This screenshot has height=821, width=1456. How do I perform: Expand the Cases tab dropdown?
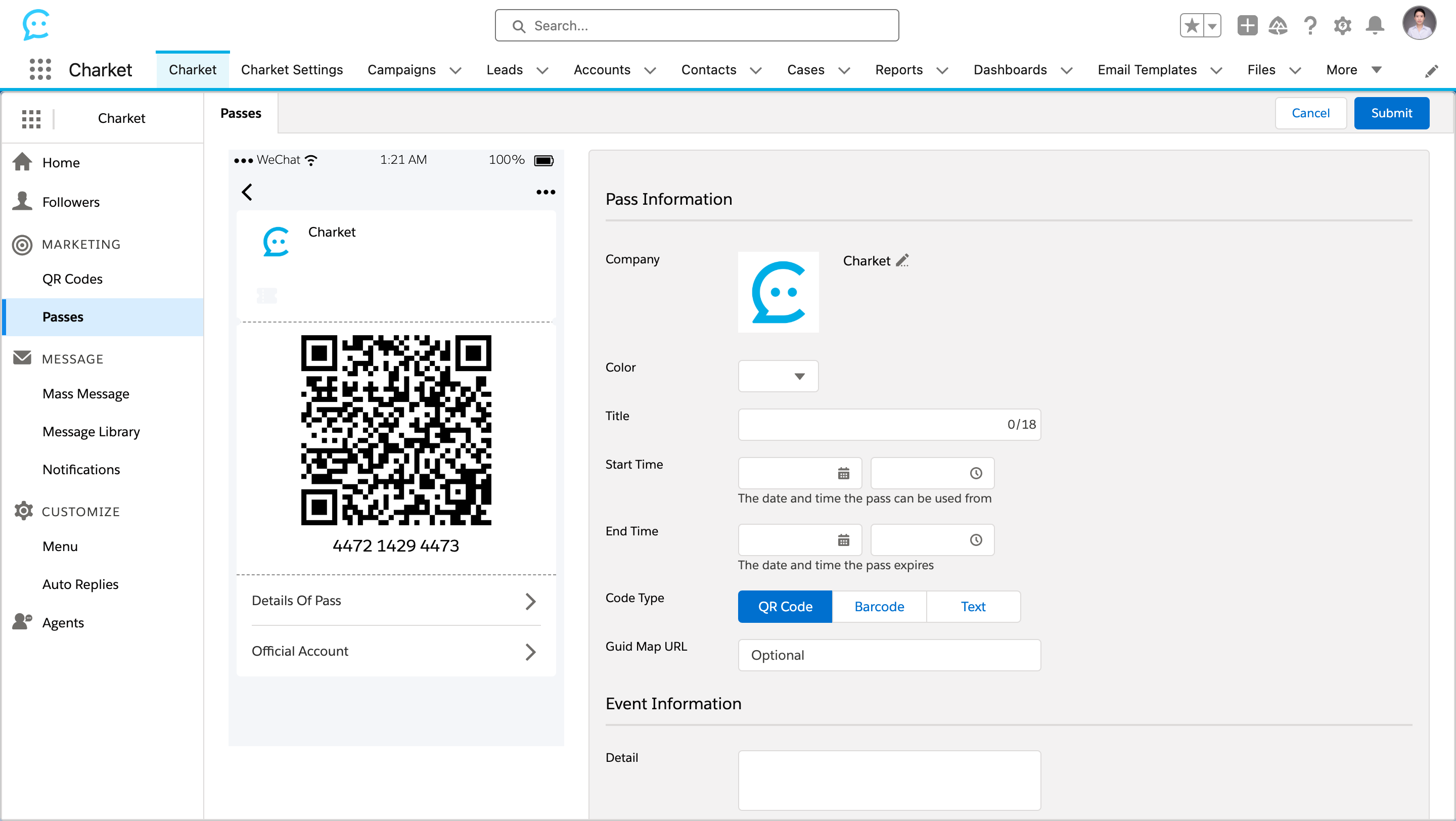844,71
